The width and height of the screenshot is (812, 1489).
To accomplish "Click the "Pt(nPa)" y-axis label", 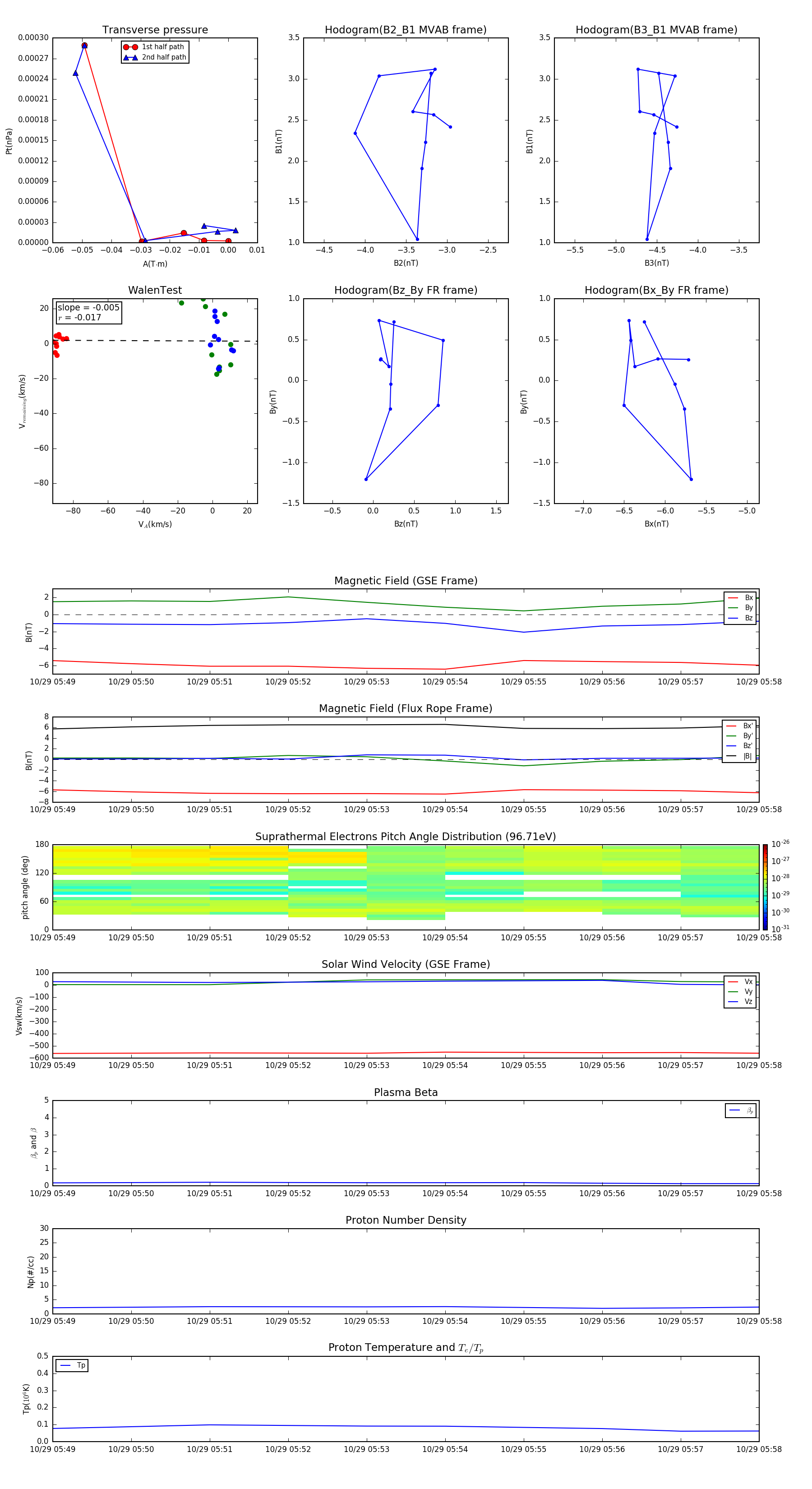I will pyautogui.click(x=9, y=141).
